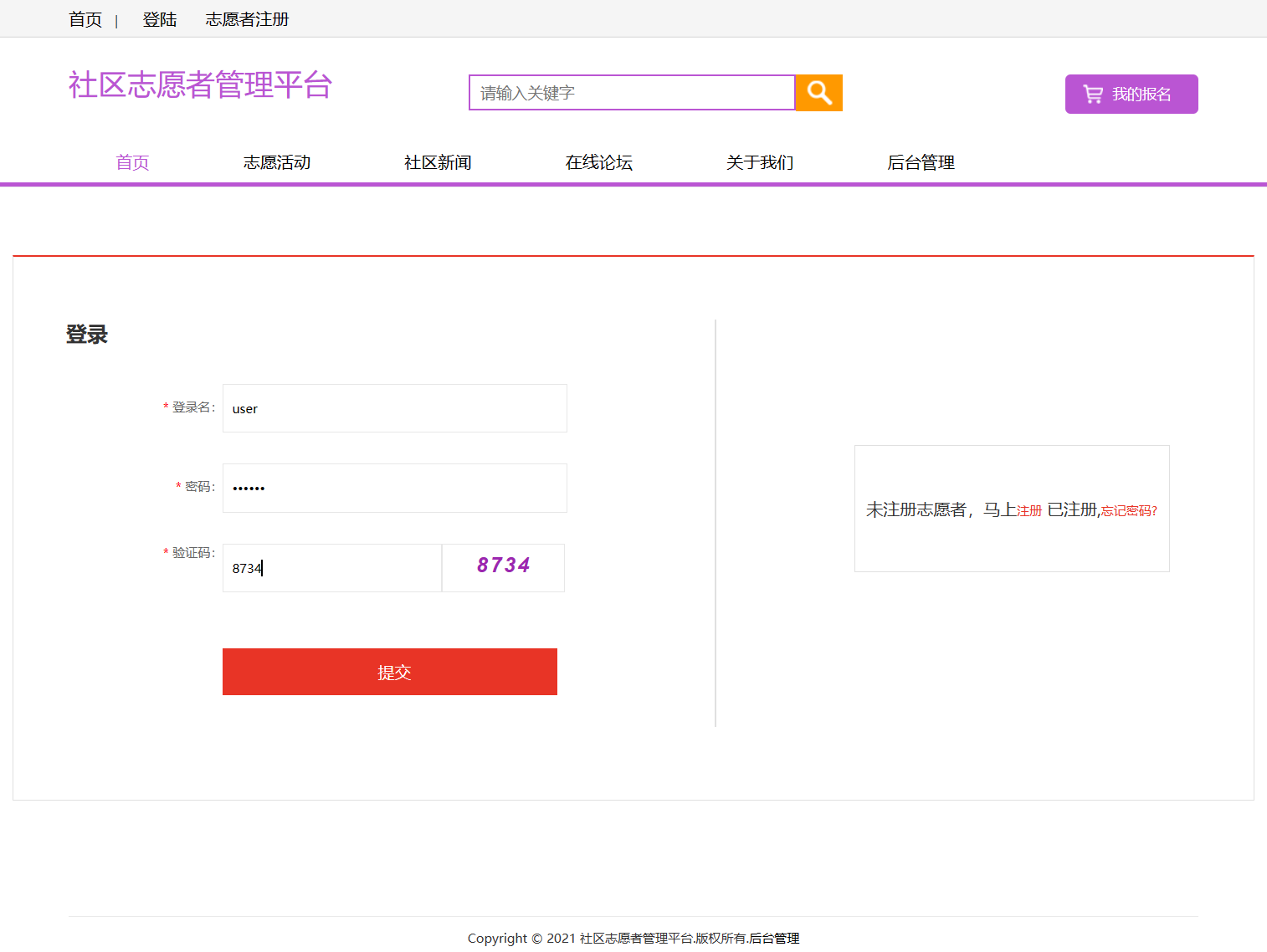Click the 我的报名 button

(1131, 94)
